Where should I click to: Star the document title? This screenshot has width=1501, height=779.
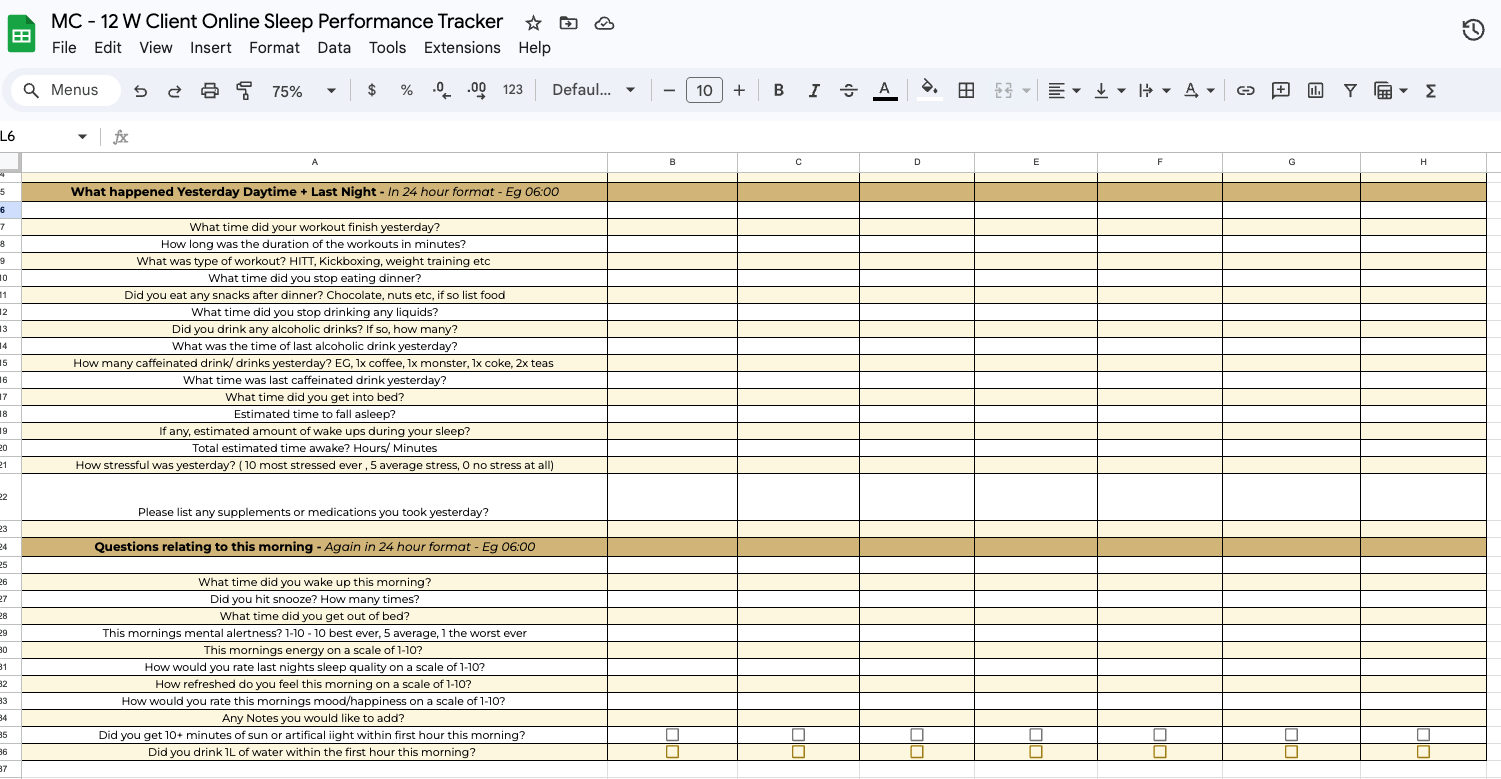[x=533, y=22]
